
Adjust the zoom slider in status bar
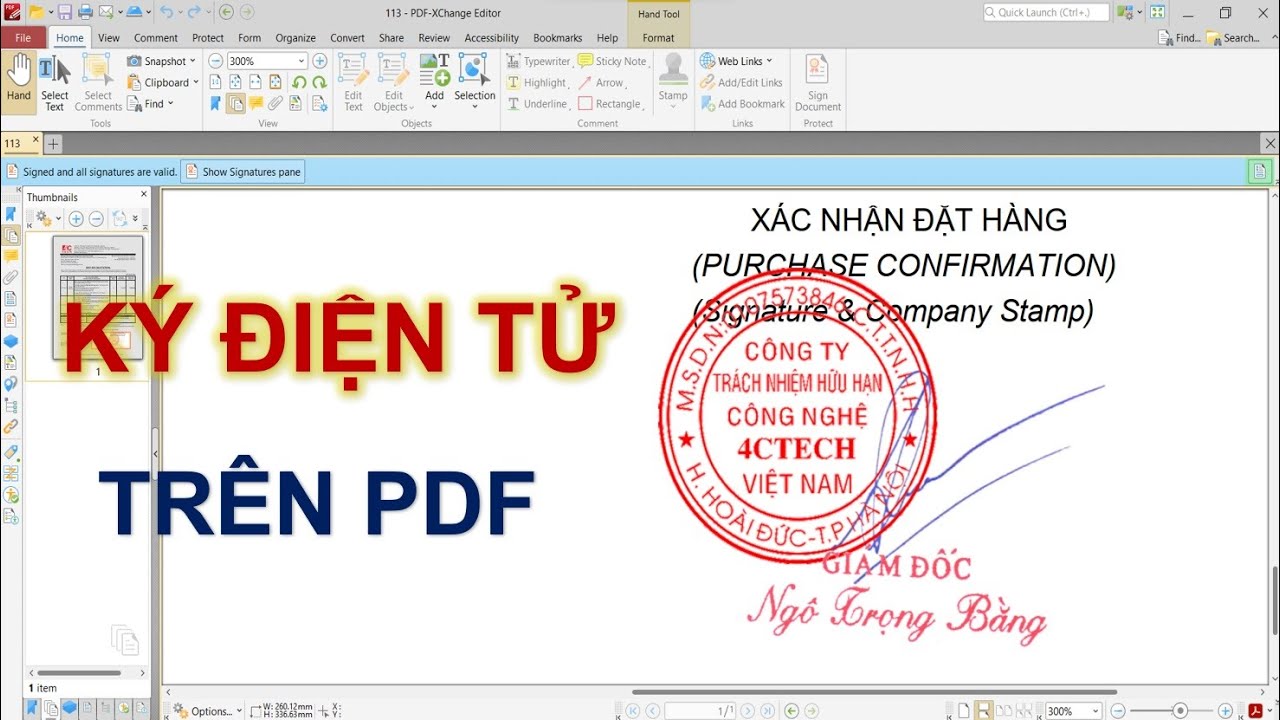coord(1179,710)
